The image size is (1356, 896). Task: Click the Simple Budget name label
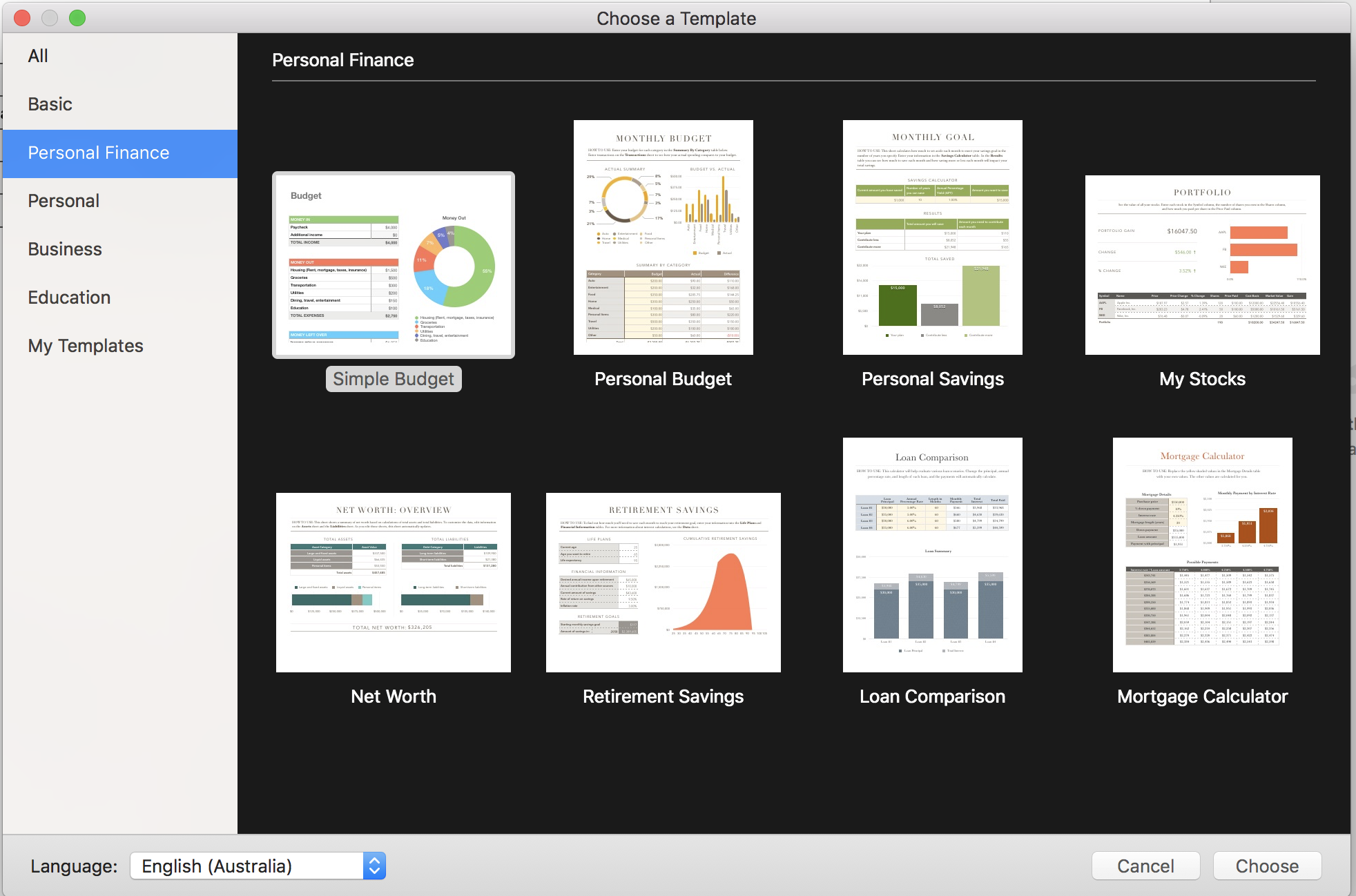click(394, 379)
